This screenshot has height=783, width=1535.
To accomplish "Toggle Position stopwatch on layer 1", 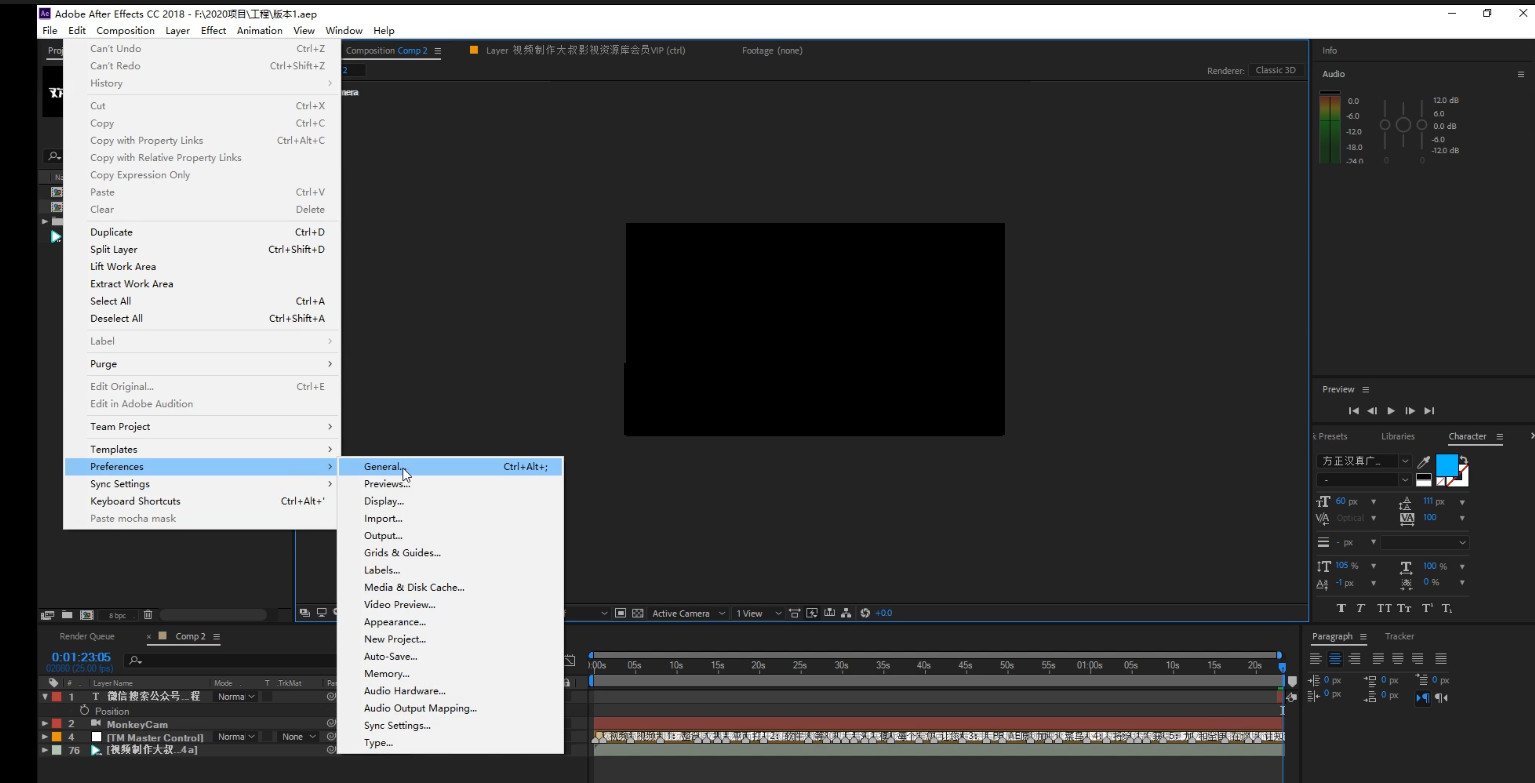I will pos(85,710).
